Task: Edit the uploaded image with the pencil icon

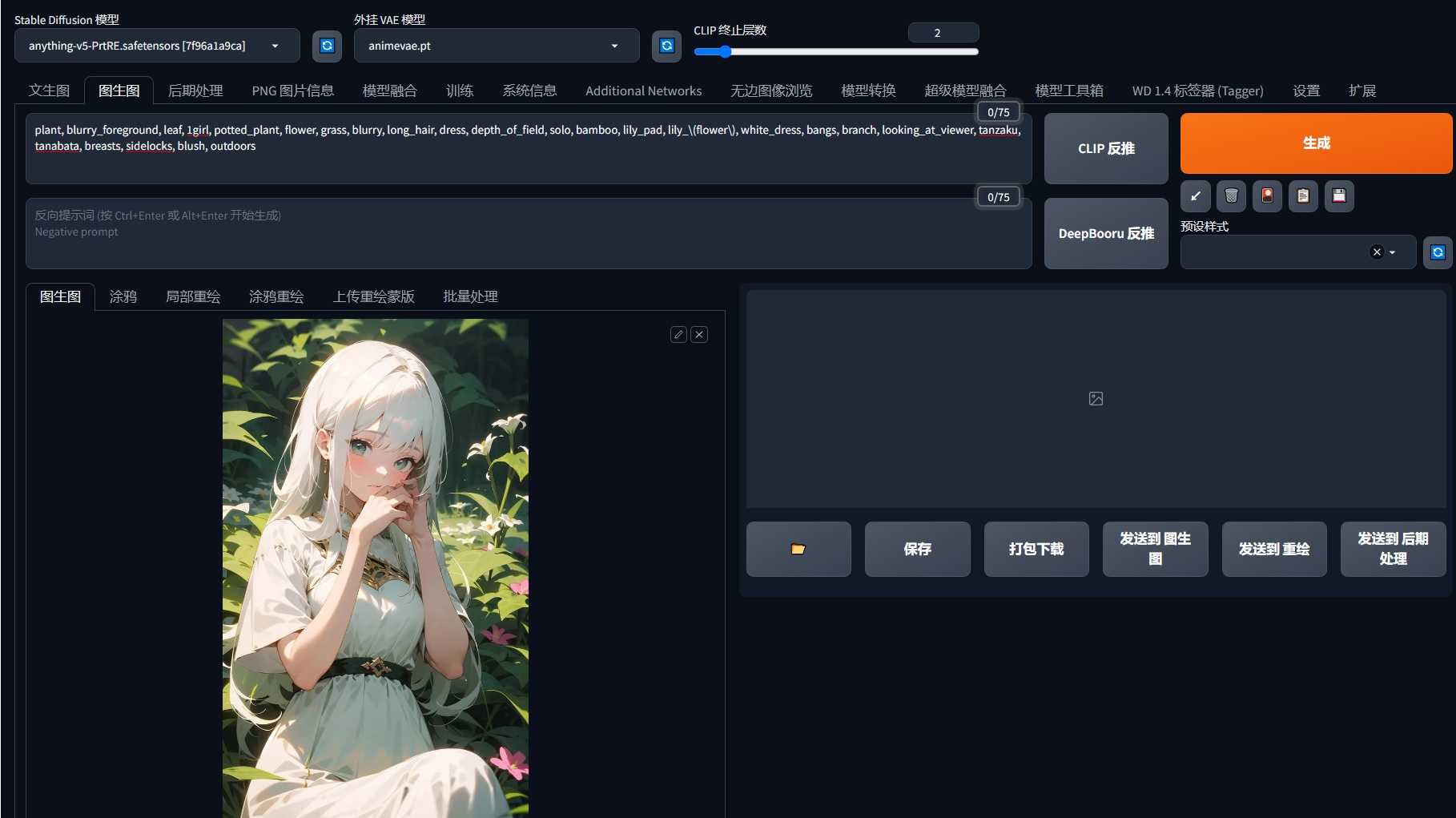Action: 678,335
